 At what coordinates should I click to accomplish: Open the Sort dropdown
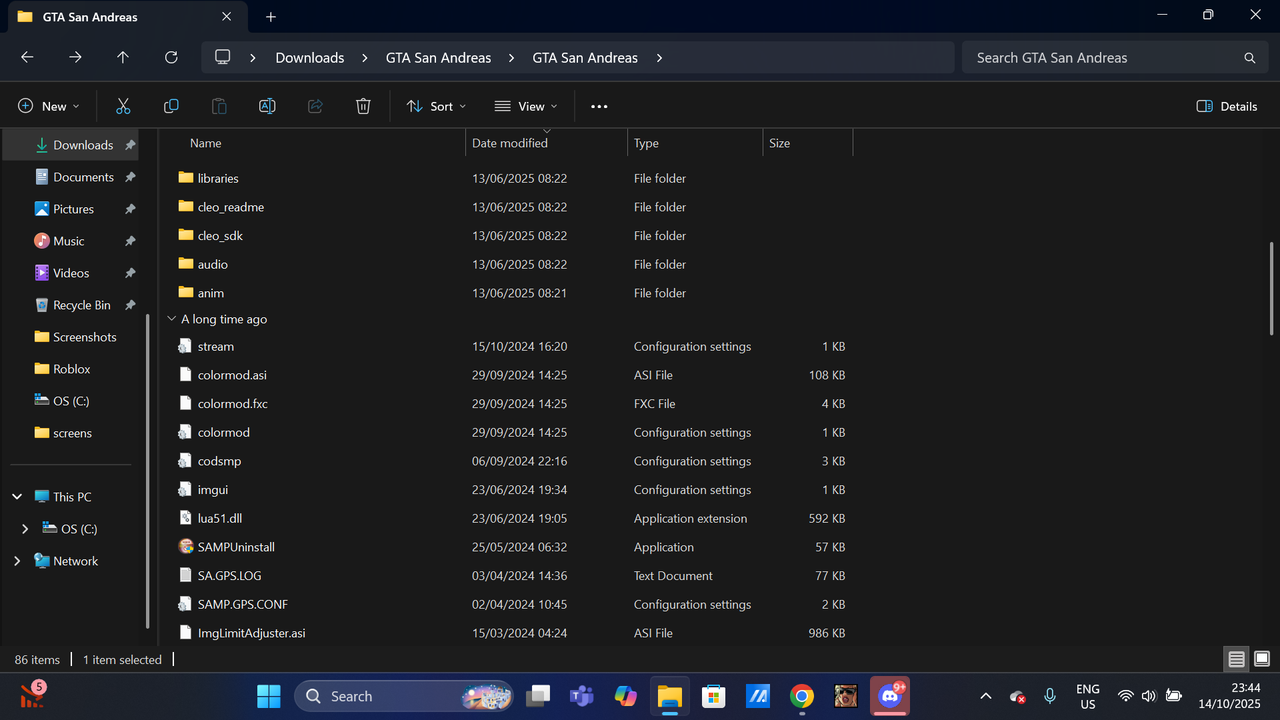436,106
